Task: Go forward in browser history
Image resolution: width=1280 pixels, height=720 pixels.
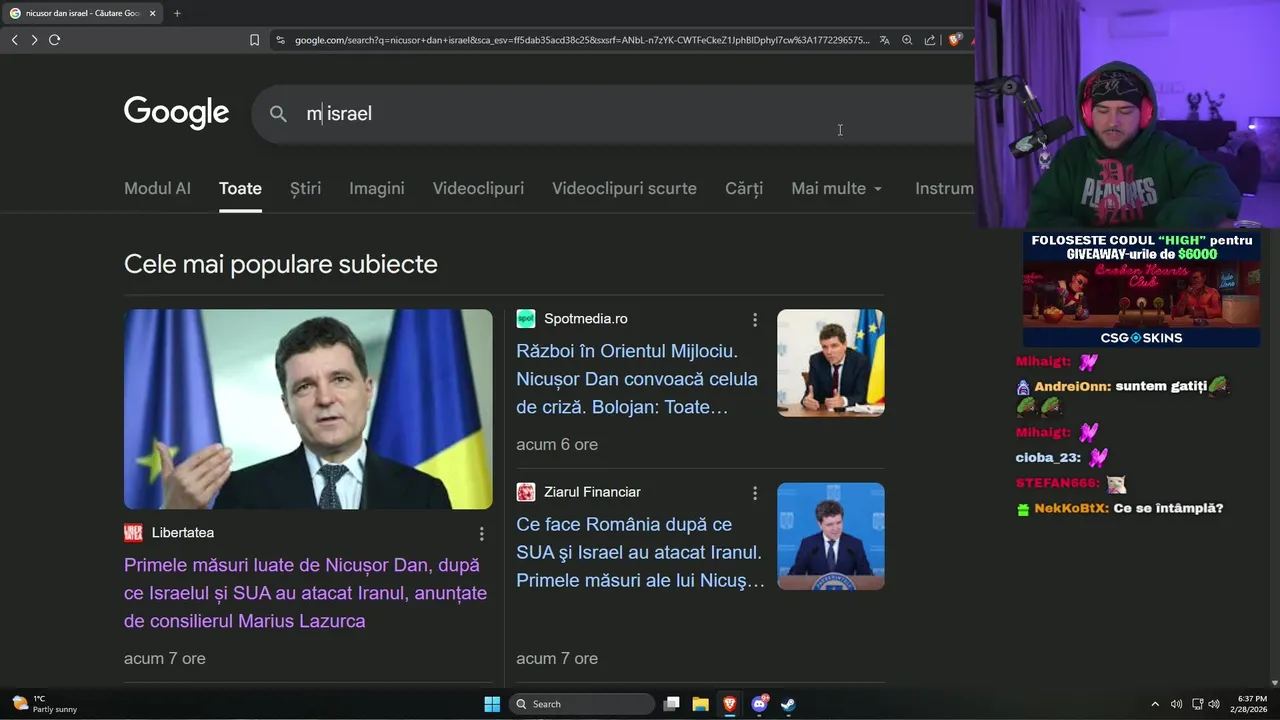Action: pos(34,40)
